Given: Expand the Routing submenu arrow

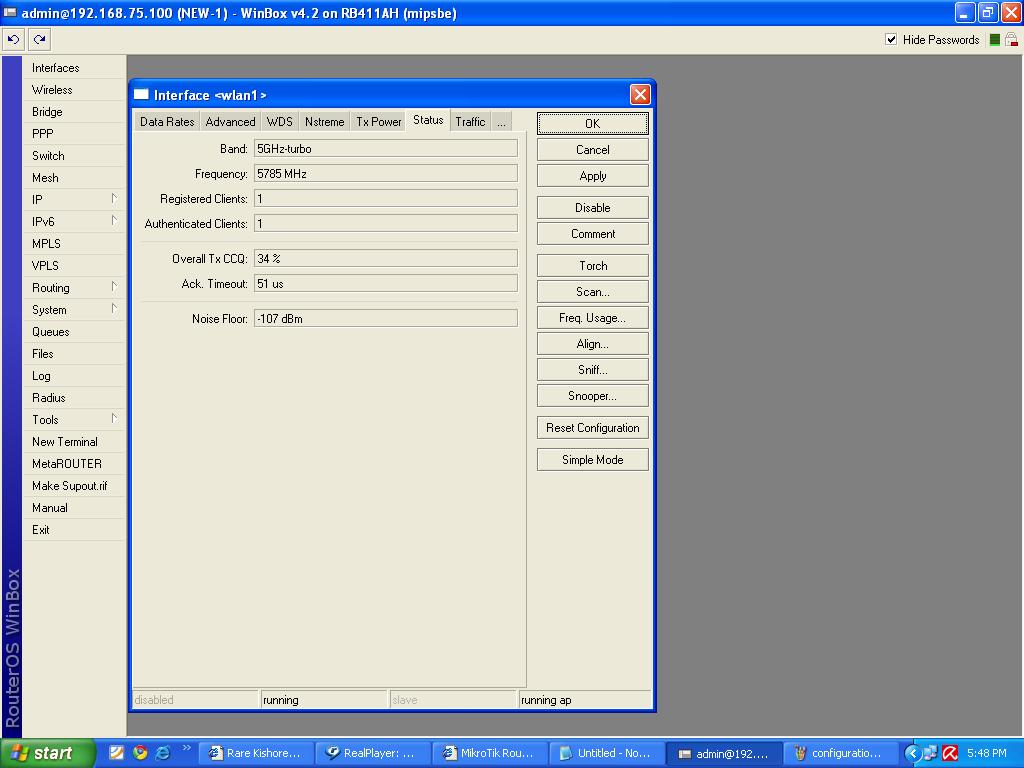Looking at the screenshot, I should coord(114,287).
